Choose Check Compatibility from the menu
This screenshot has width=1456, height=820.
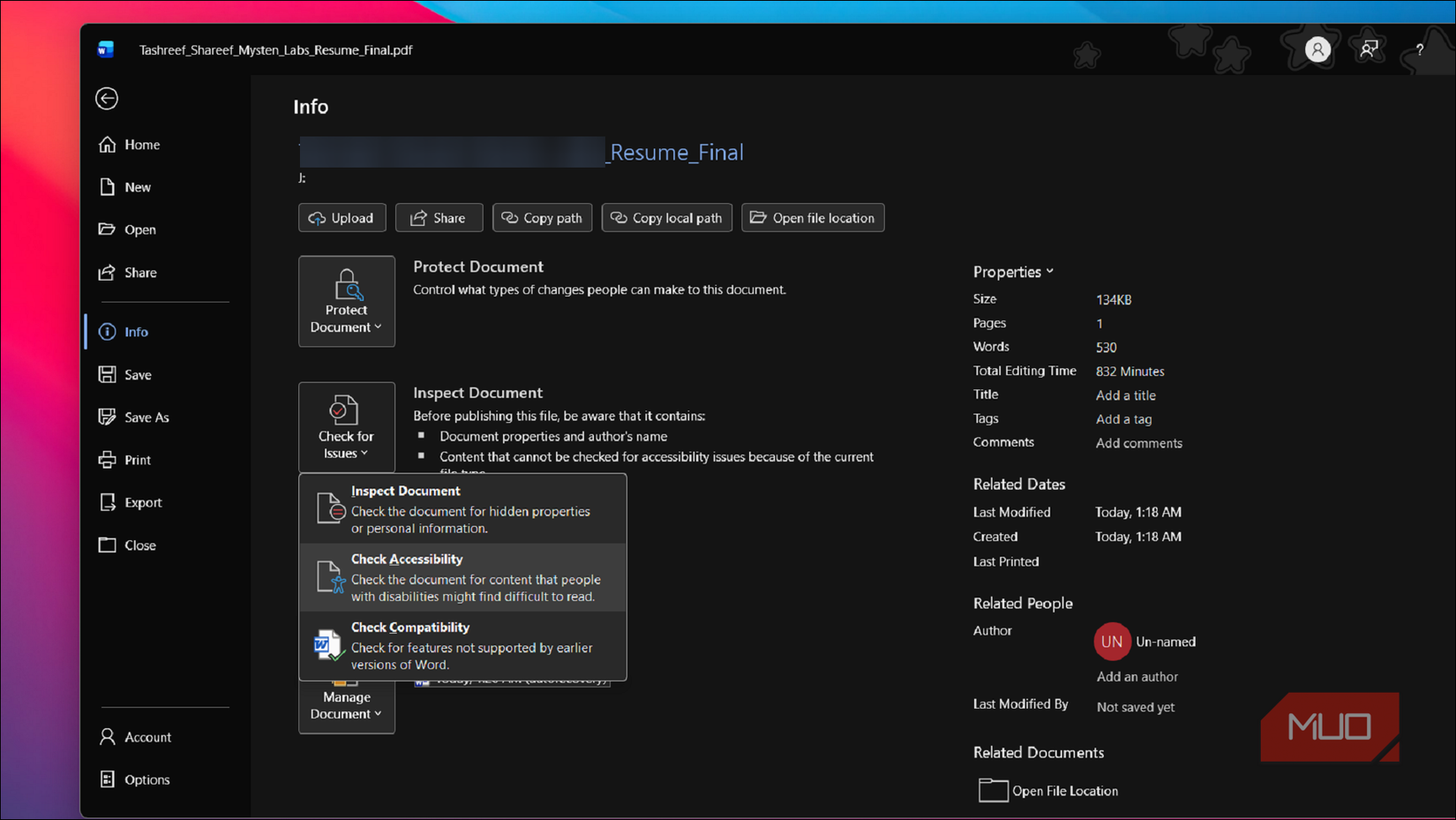[463, 645]
